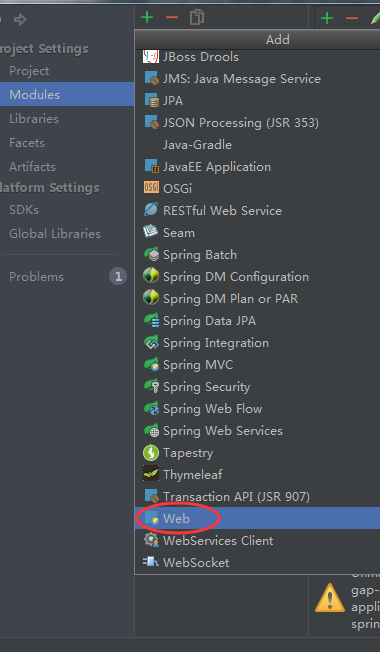Open Project settings in sidebar
The image size is (380, 652).
(x=29, y=71)
